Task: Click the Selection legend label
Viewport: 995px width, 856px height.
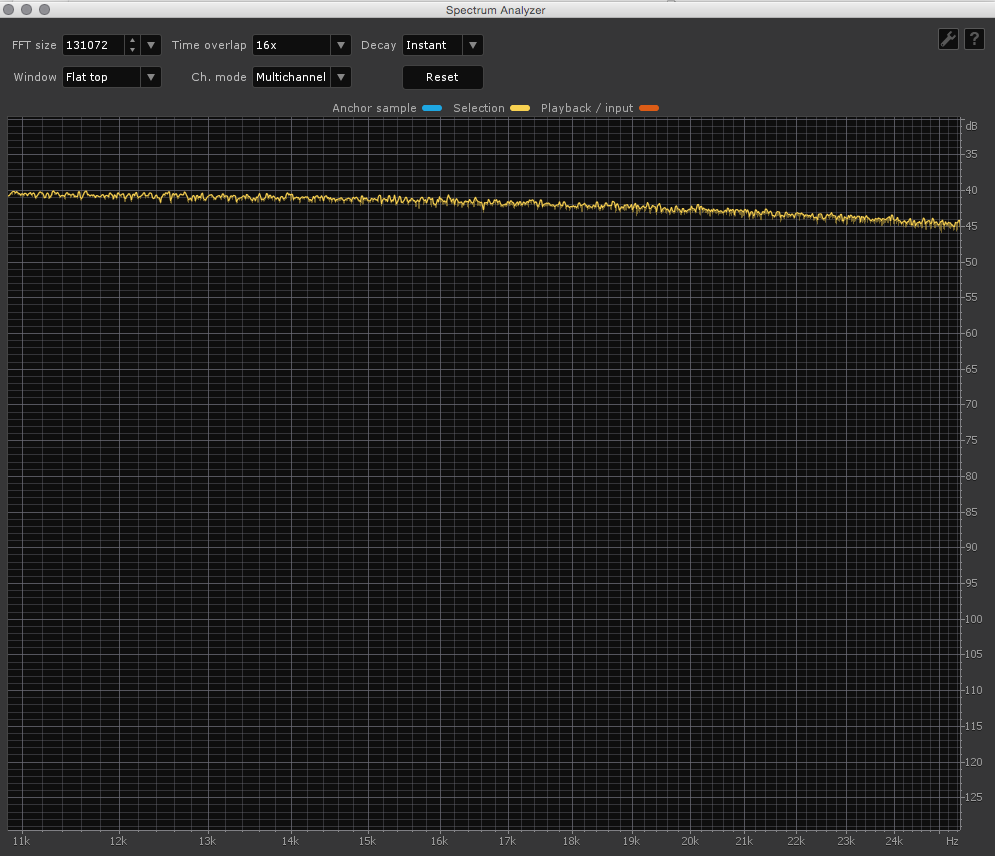Action: (478, 108)
